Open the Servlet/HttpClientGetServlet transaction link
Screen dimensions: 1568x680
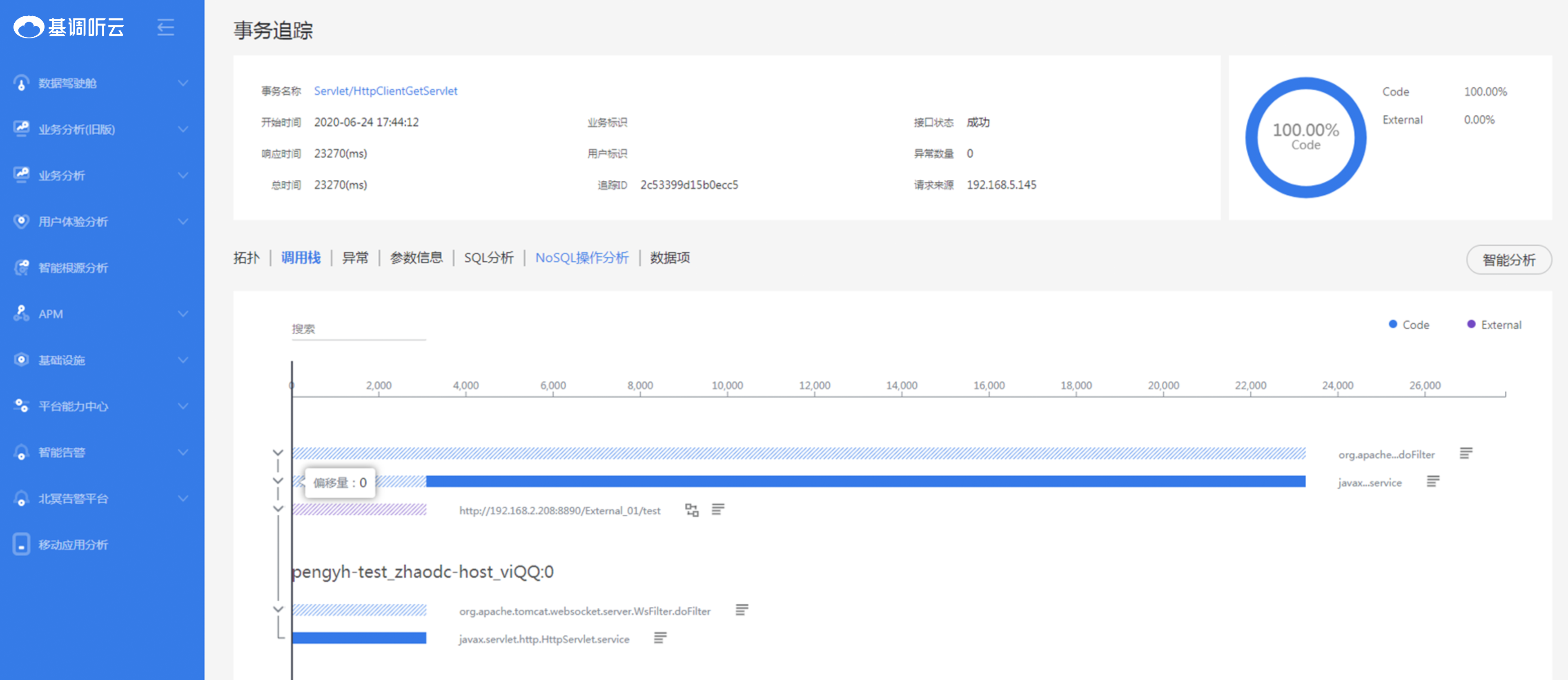tap(385, 91)
